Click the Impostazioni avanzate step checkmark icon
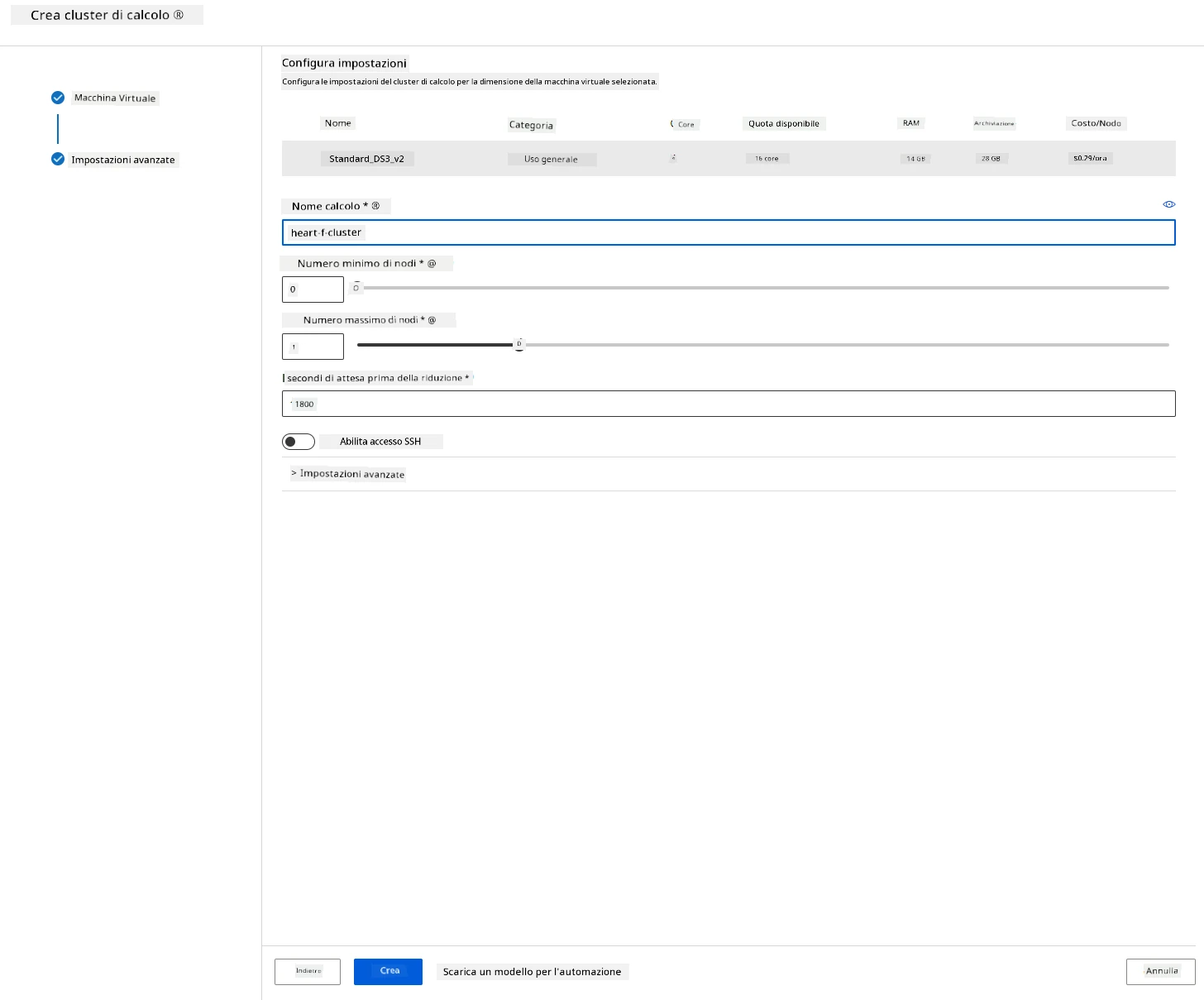1204x1000 pixels. pos(58,159)
